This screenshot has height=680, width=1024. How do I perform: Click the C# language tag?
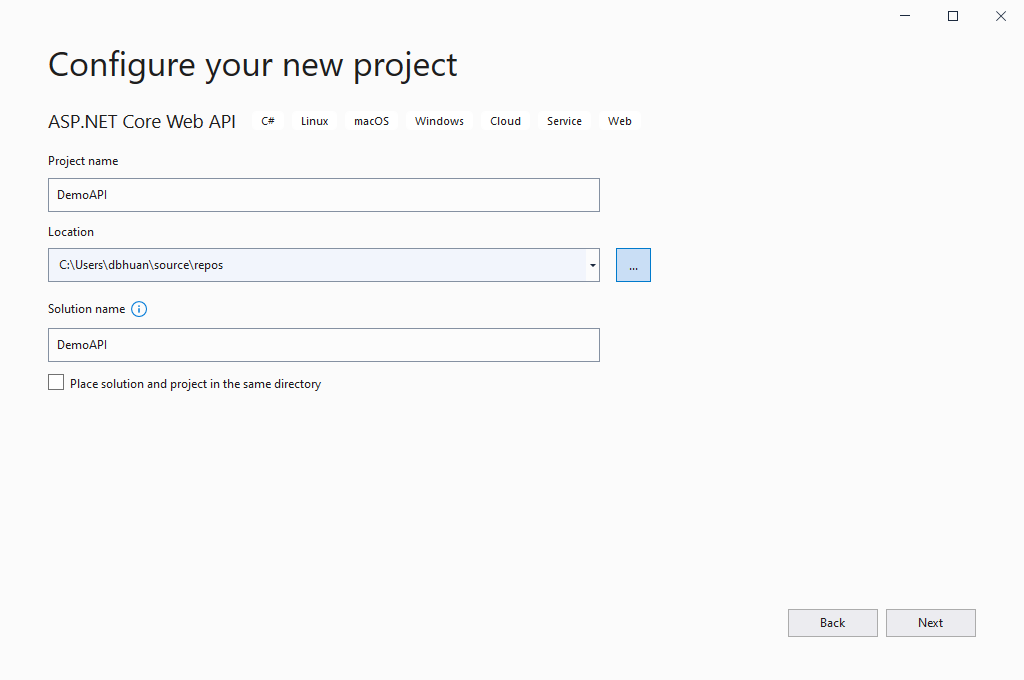pos(268,121)
